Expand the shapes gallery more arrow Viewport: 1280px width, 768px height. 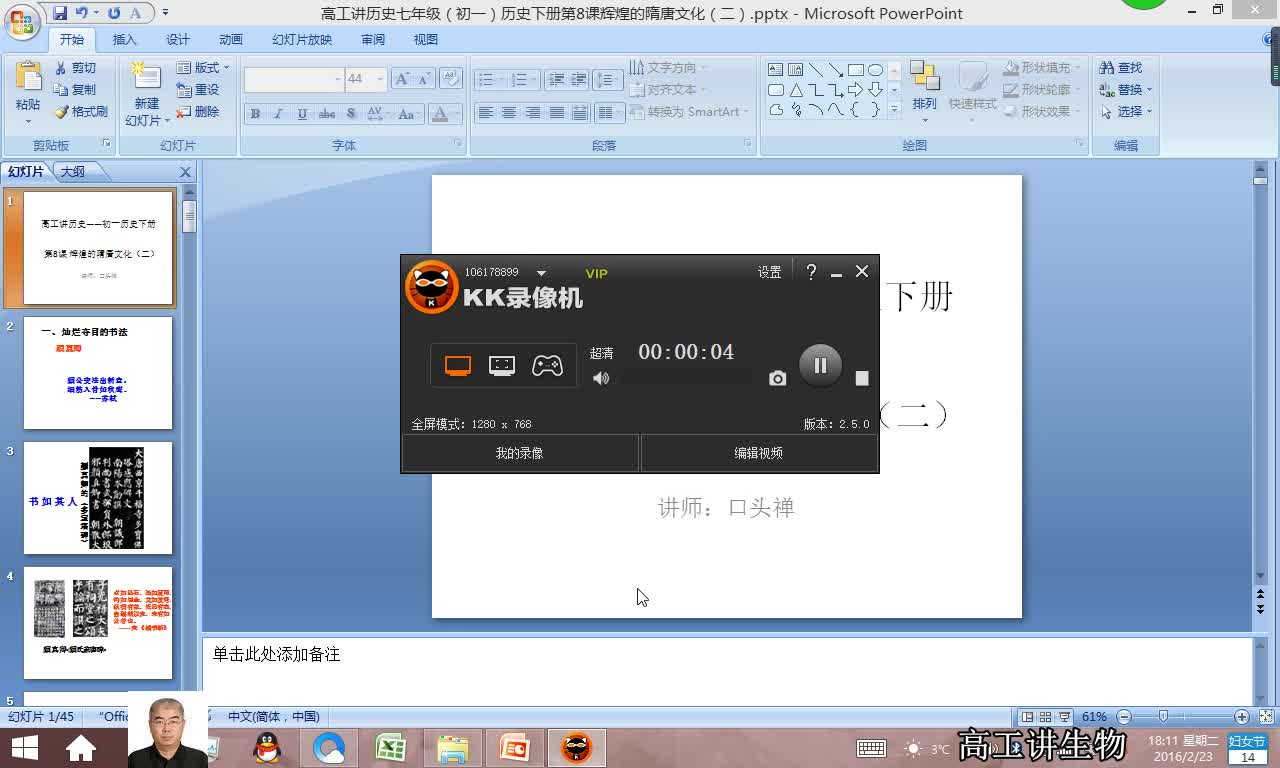(x=895, y=109)
